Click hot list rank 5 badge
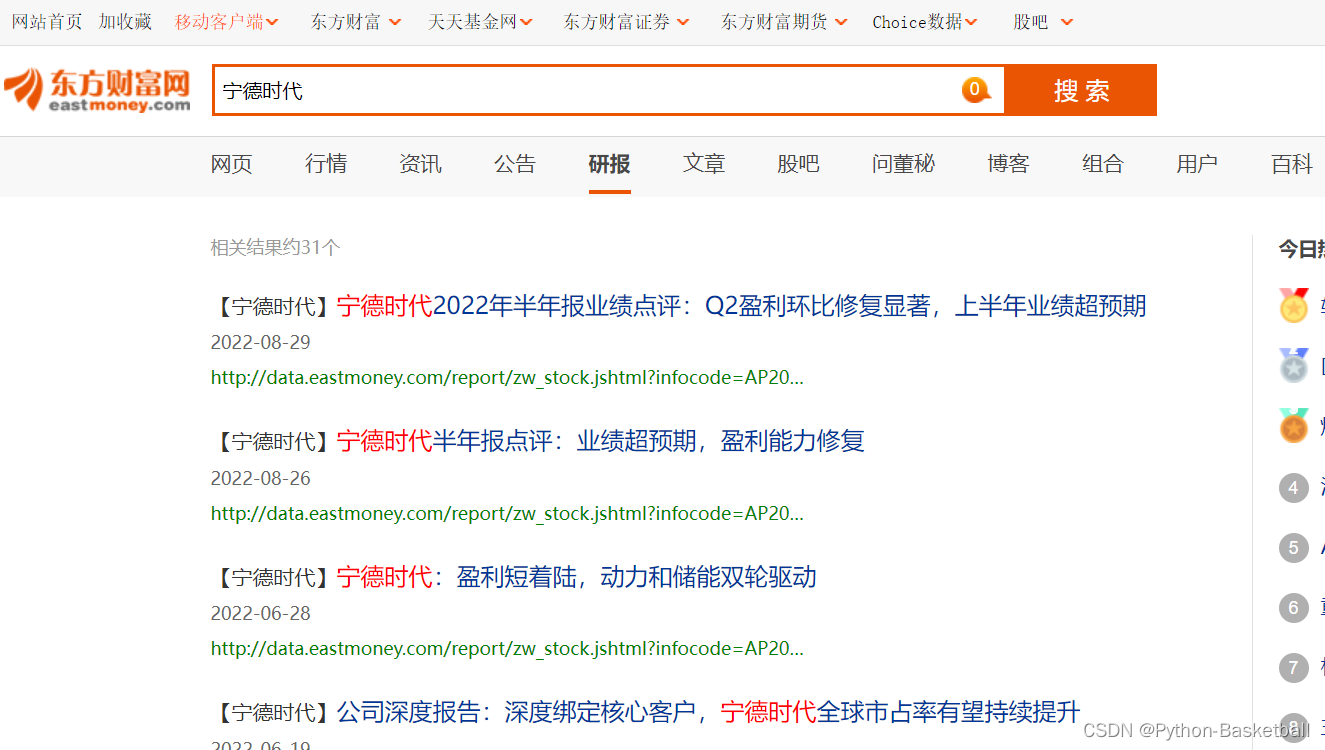Image resolution: width=1325 pixels, height=750 pixels. click(x=1294, y=548)
